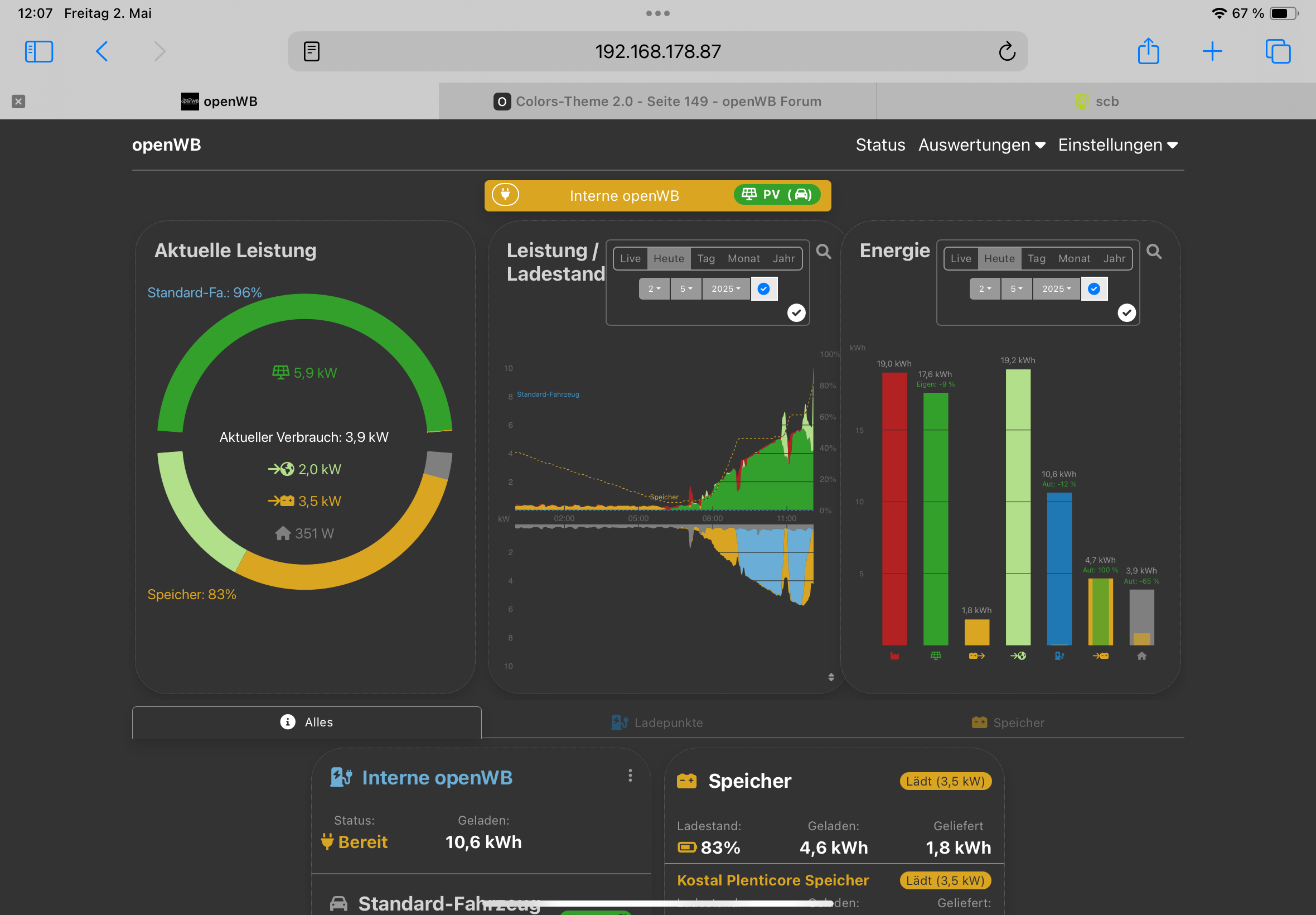Switch to Speicher tab
Image resolution: width=1316 pixels, height=915 pixels.
(x=1008, y=723)
